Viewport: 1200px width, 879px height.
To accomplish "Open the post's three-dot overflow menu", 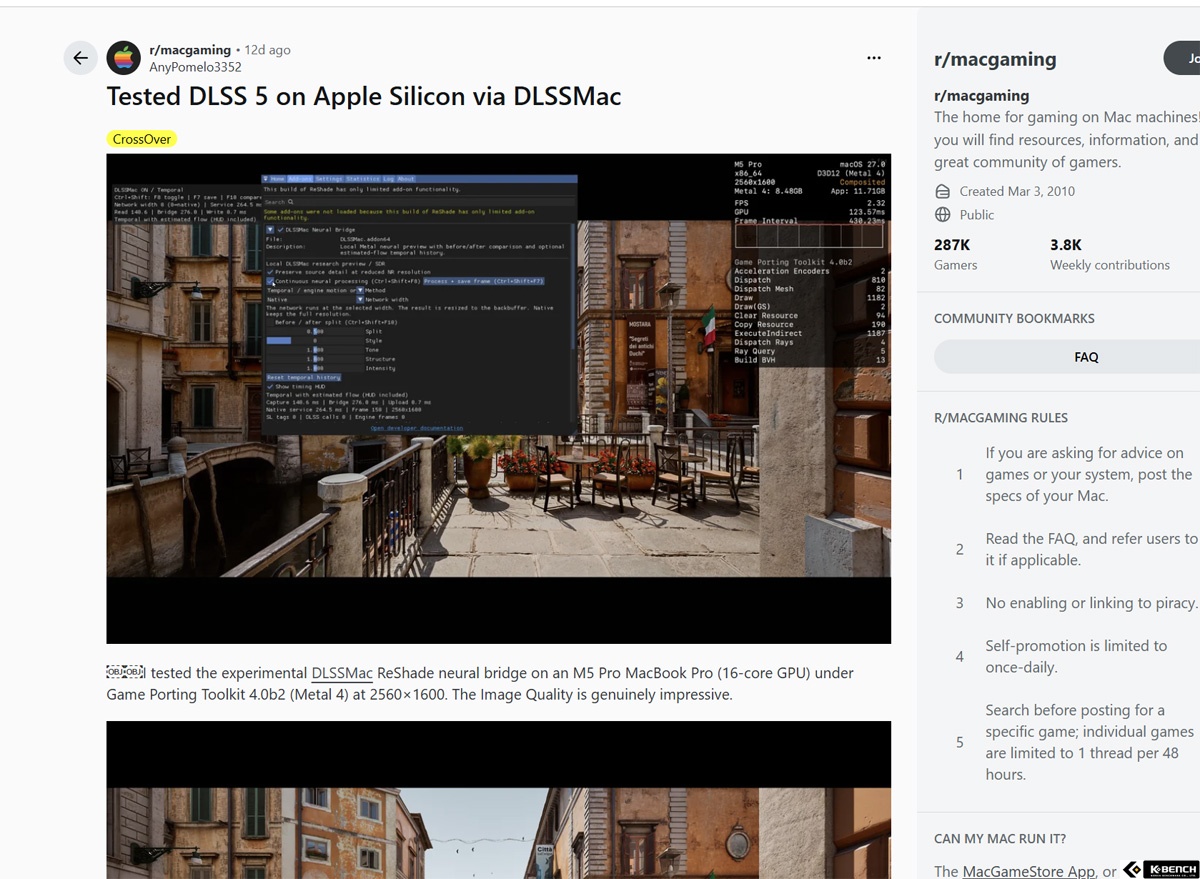I will (x=874, y=58).
